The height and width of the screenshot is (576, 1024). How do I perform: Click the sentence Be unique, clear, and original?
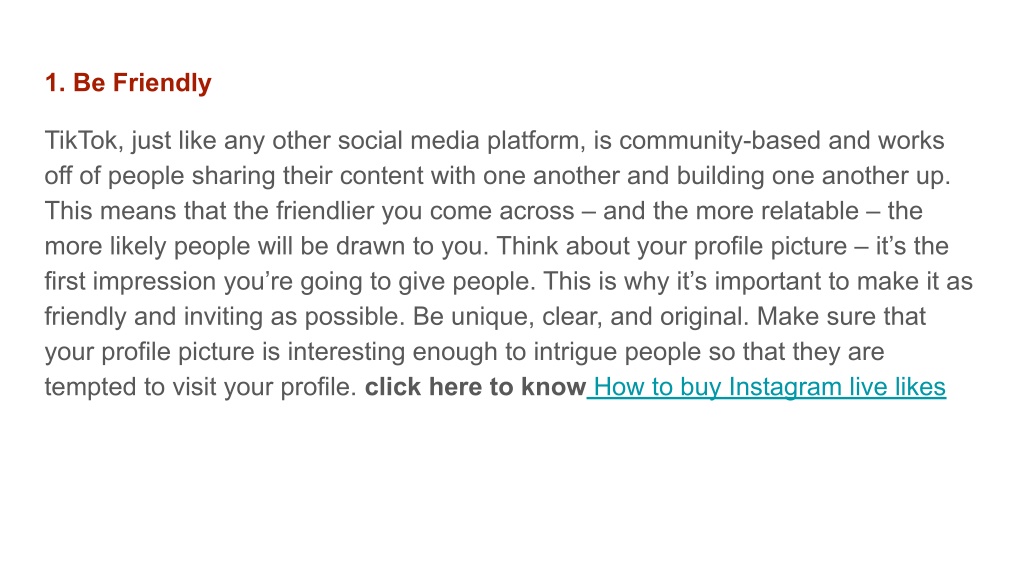(x=581, y=317)
